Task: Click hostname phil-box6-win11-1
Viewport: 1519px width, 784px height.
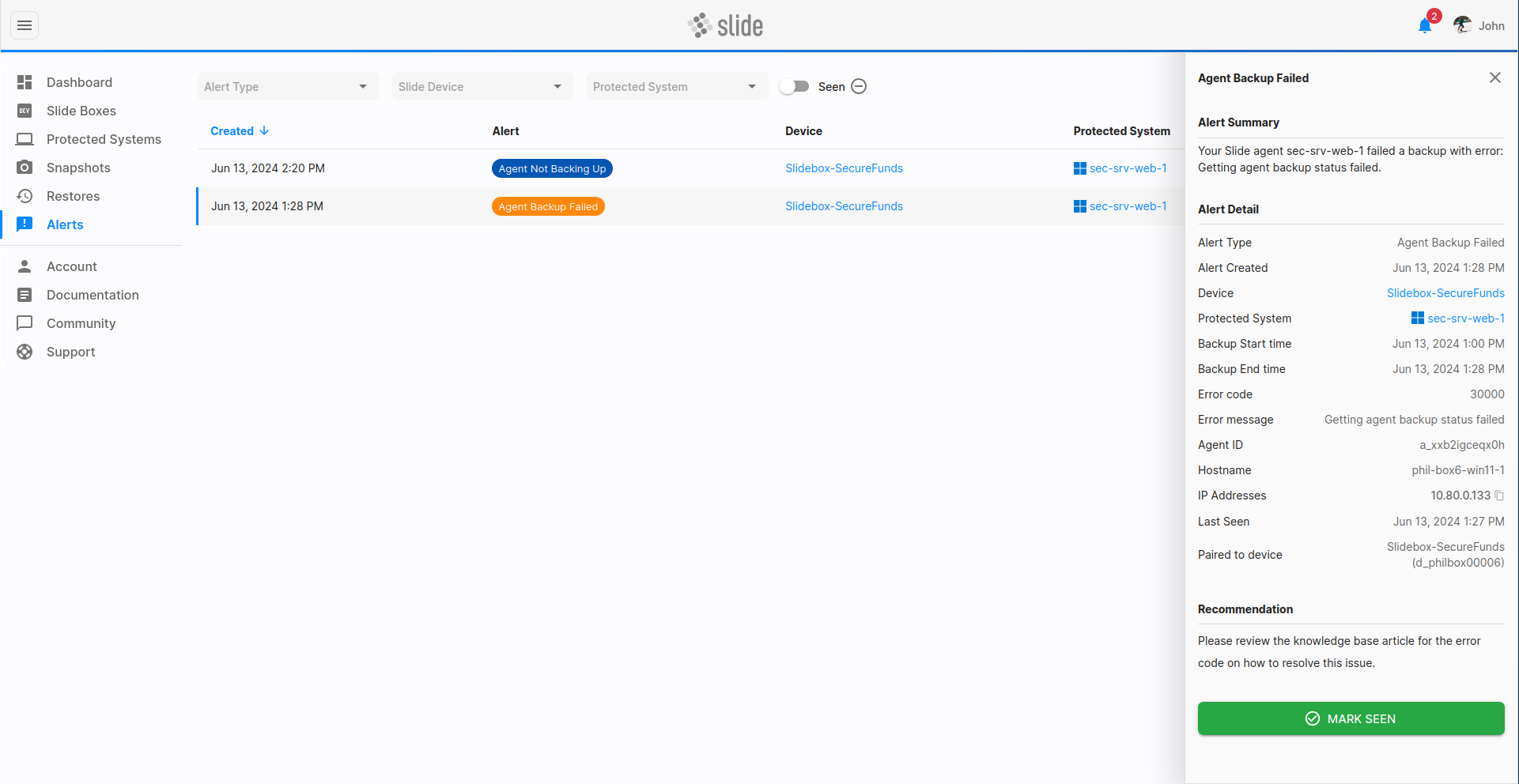Action: 1458,470
